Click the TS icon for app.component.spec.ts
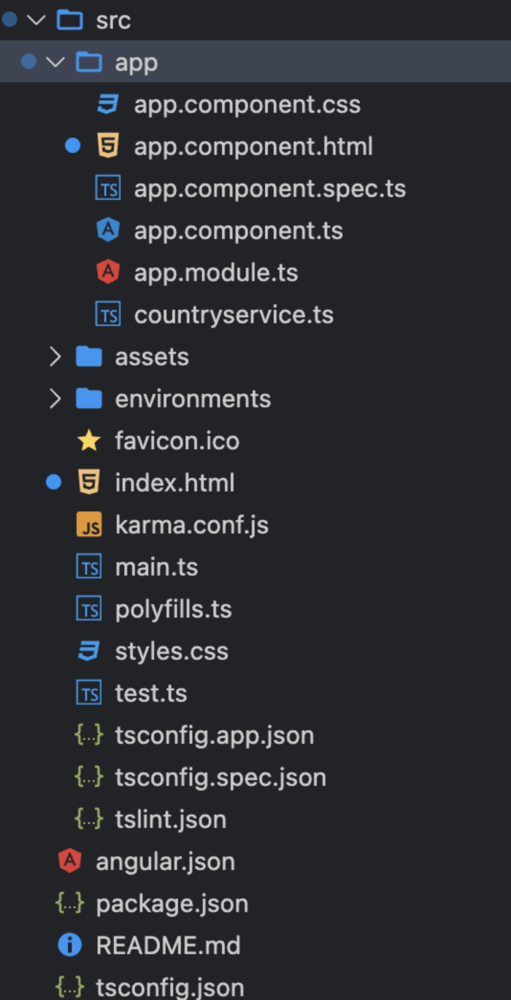Image resolution: width=511 pixels, height=1000 pixels. (x=108, y=188)
